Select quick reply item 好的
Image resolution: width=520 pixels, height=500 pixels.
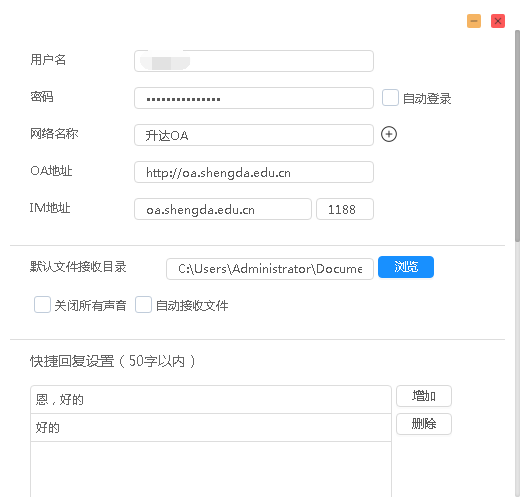(211, 428)
